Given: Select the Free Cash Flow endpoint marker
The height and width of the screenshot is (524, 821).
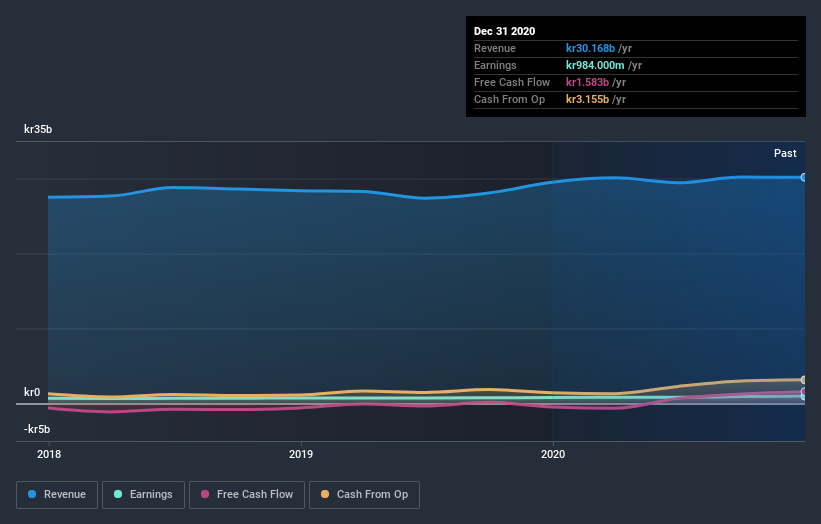Looking at the screenshot, I should coord(804,392).
